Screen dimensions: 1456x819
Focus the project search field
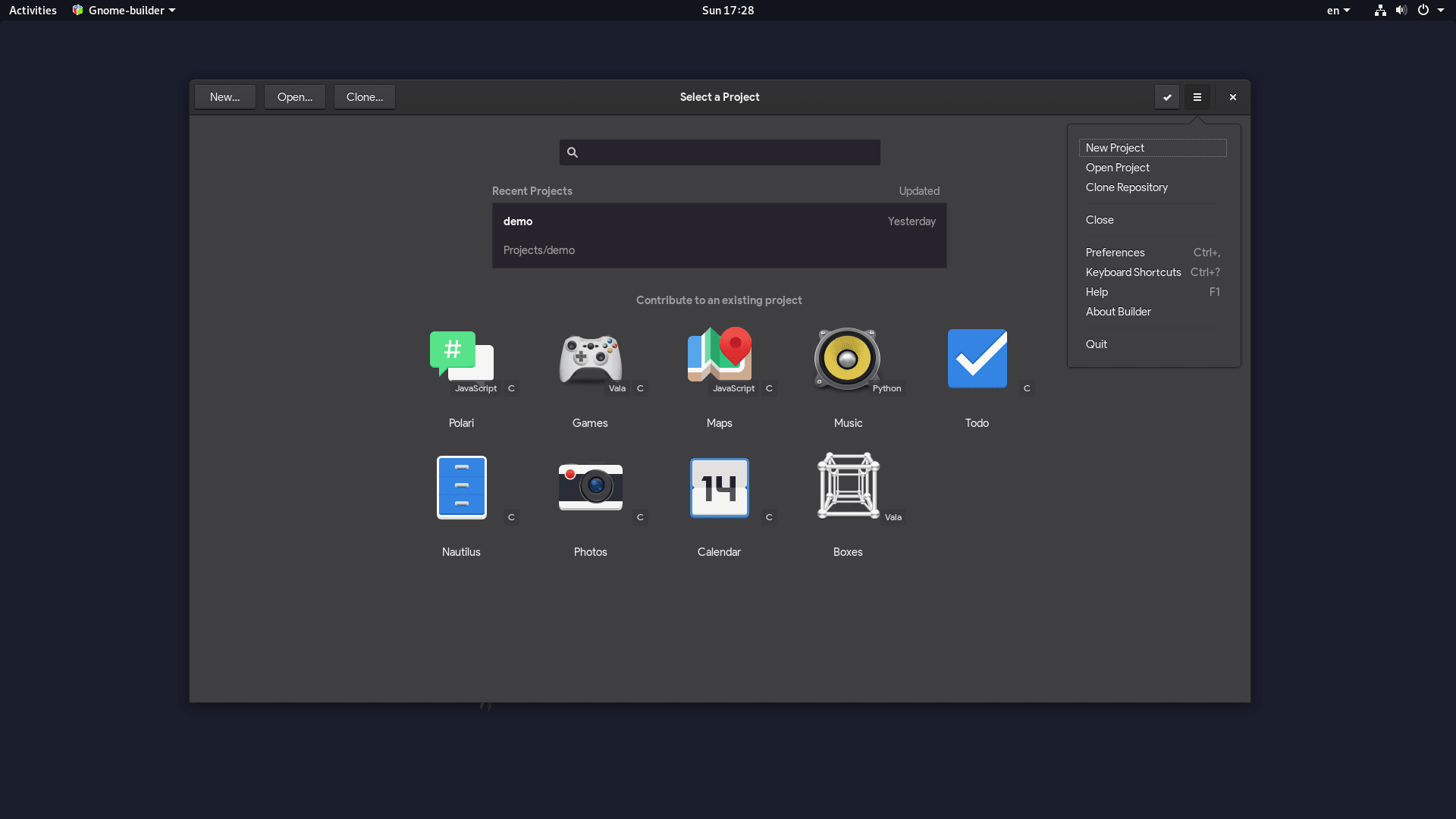720,152
